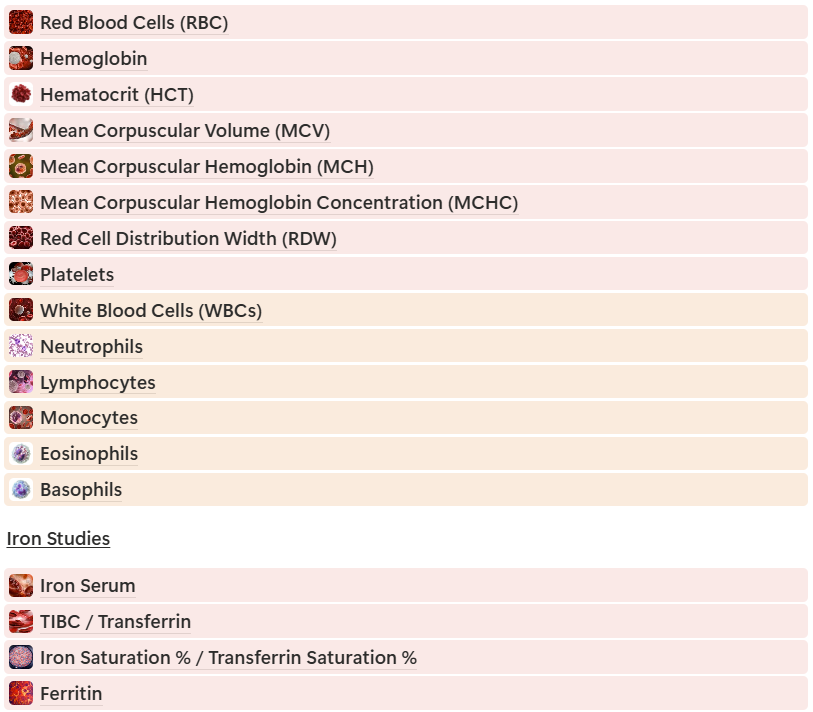This screenshot has height=712, width=813.
Task: Click the Neutrophils purple cell icon
Action: [21, 346]
